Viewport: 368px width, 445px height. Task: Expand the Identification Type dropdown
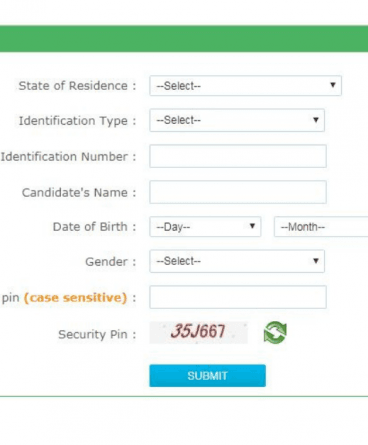[x=237, y=120]
